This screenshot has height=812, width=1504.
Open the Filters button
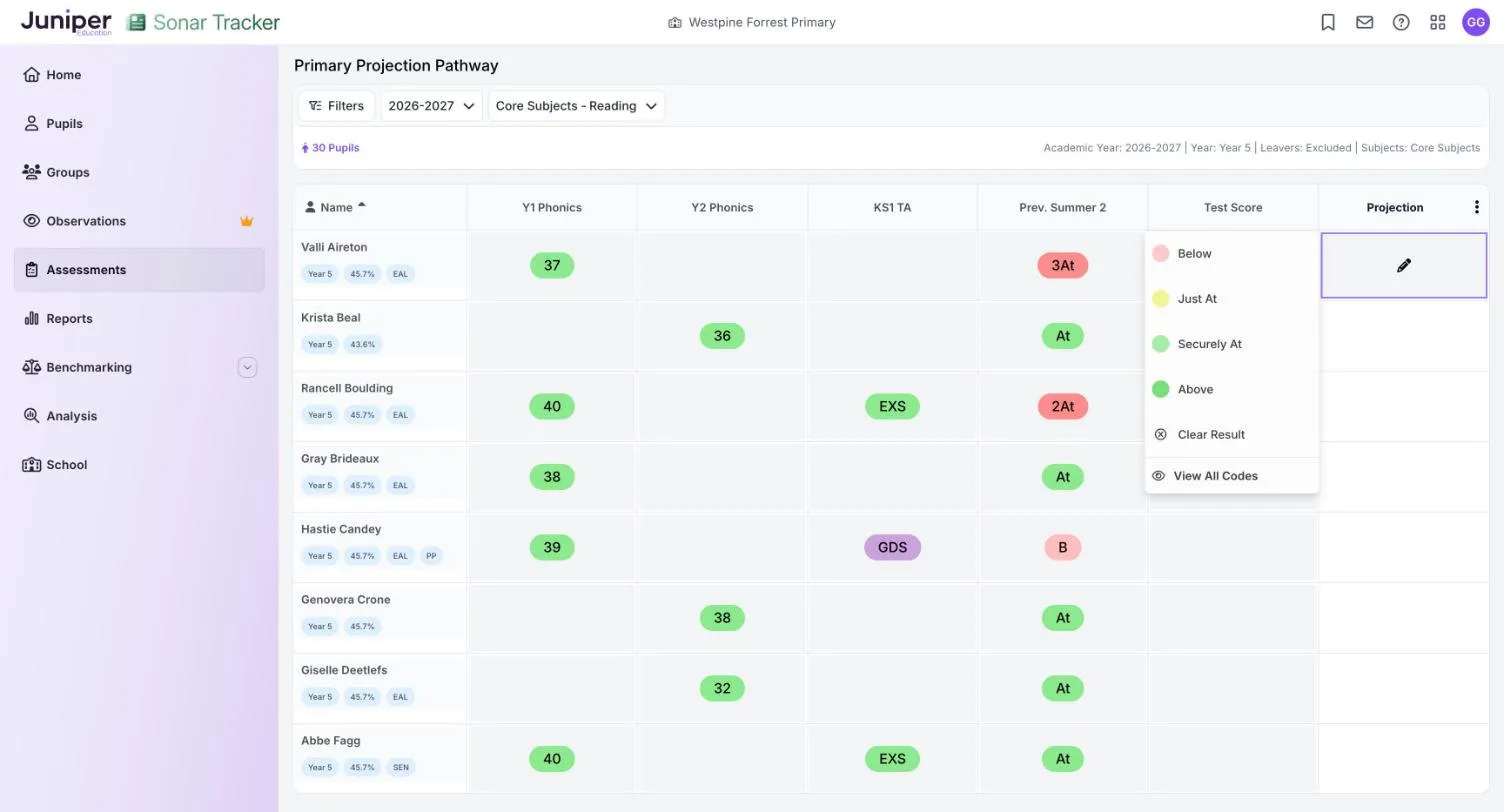(336, 106)
